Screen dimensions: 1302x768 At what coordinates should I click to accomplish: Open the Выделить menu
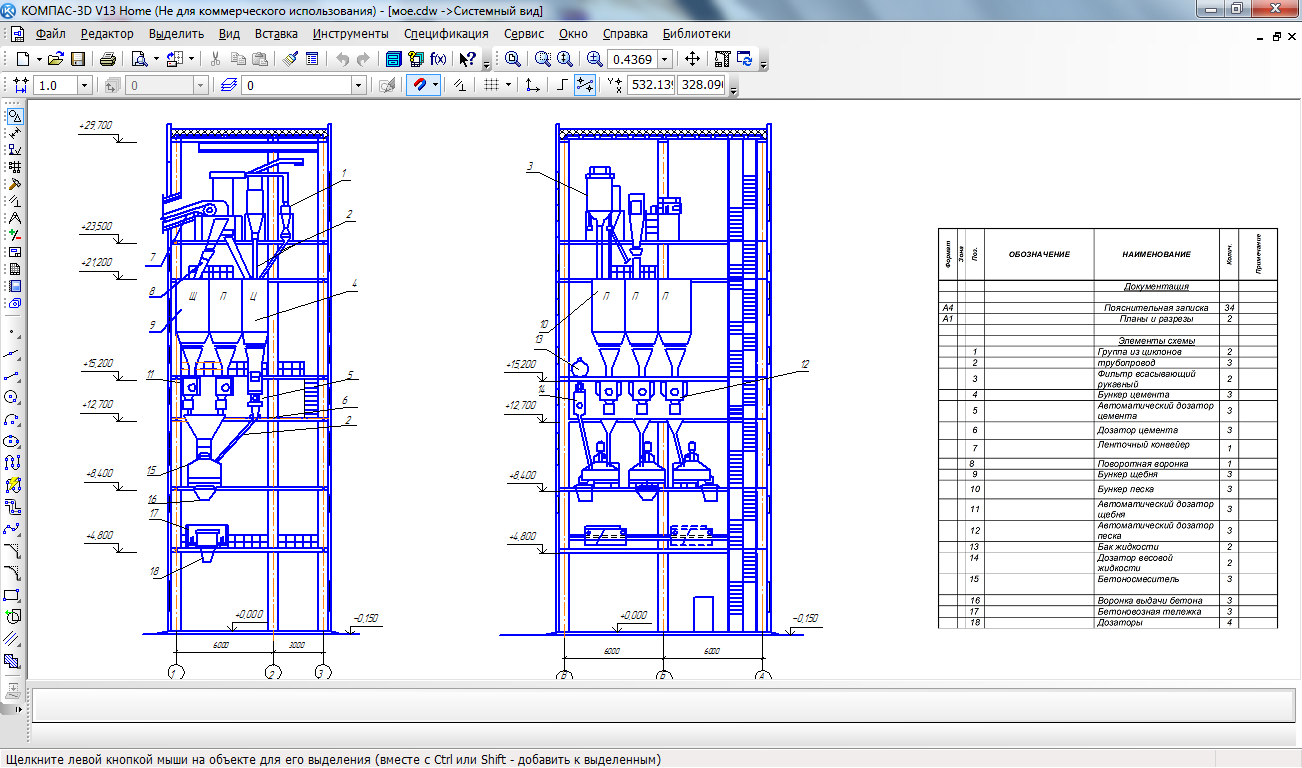point(176,33)
